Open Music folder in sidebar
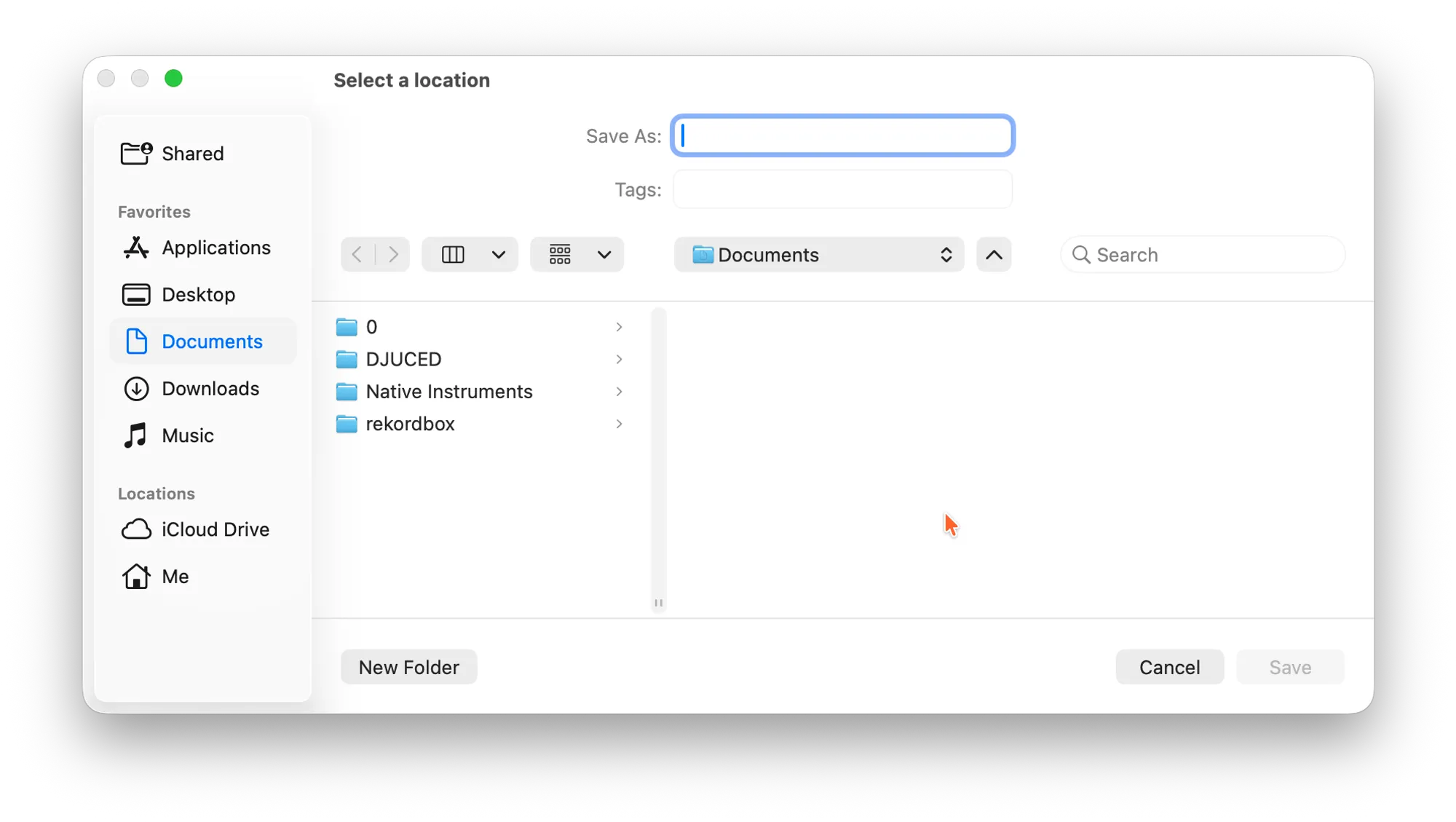Image resolution: width=1456 pixels, height=822 pixels. point(187,435)
